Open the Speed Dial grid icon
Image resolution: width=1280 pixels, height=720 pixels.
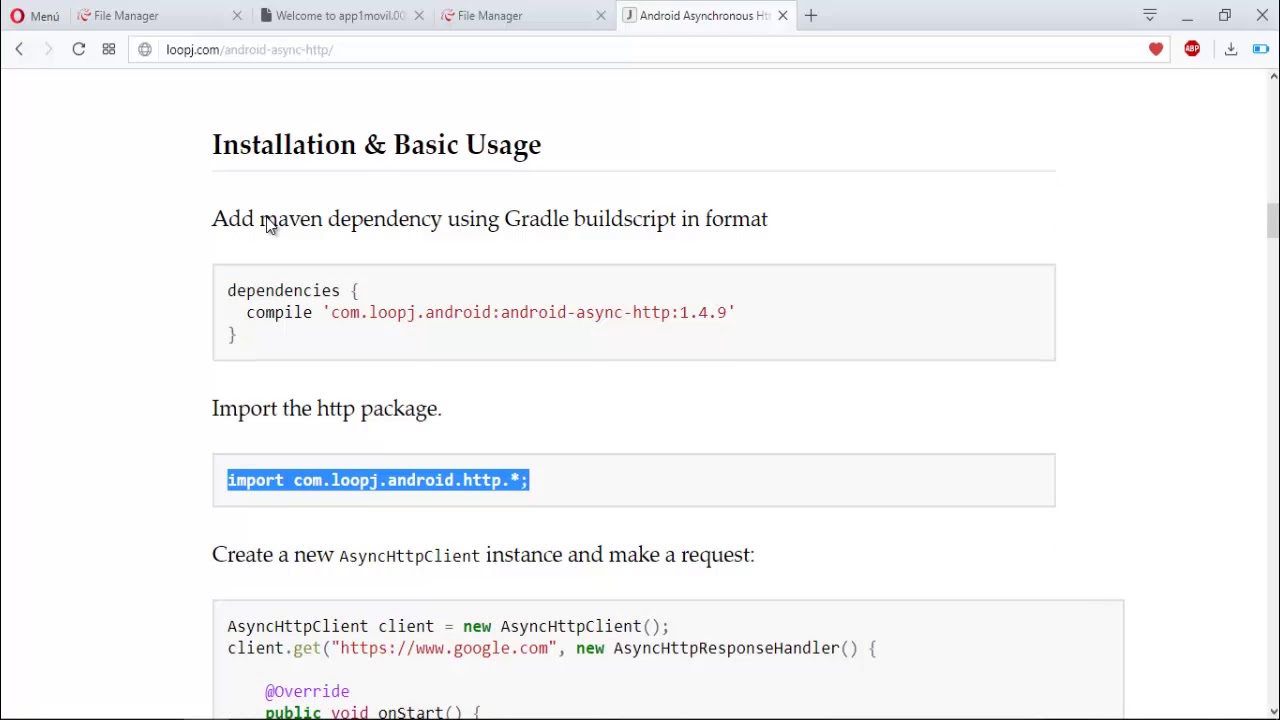(108, 49)
